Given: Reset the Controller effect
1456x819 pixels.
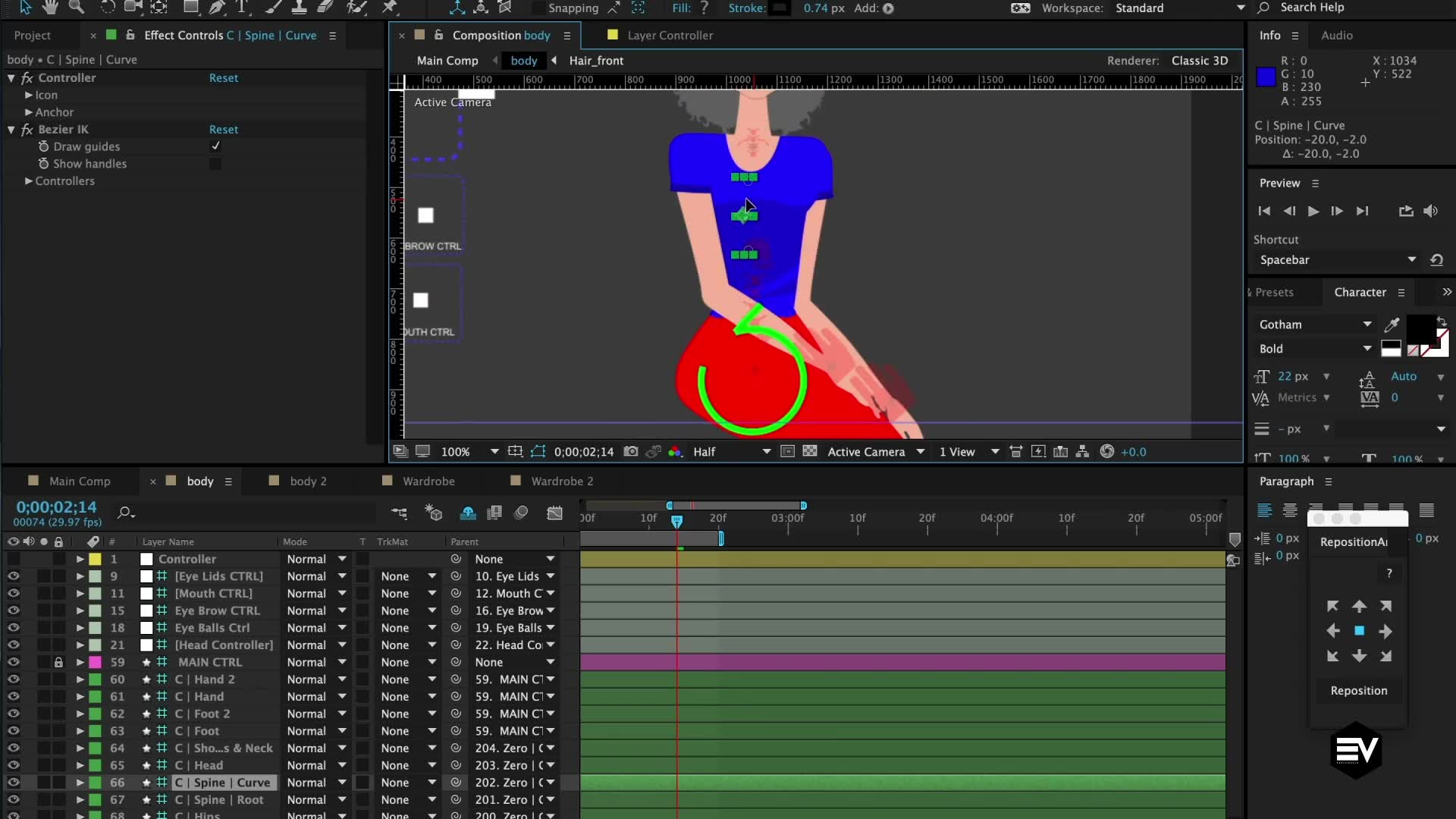Looking at the screenshot, I should pyautogui.click(x=223, y=77).
